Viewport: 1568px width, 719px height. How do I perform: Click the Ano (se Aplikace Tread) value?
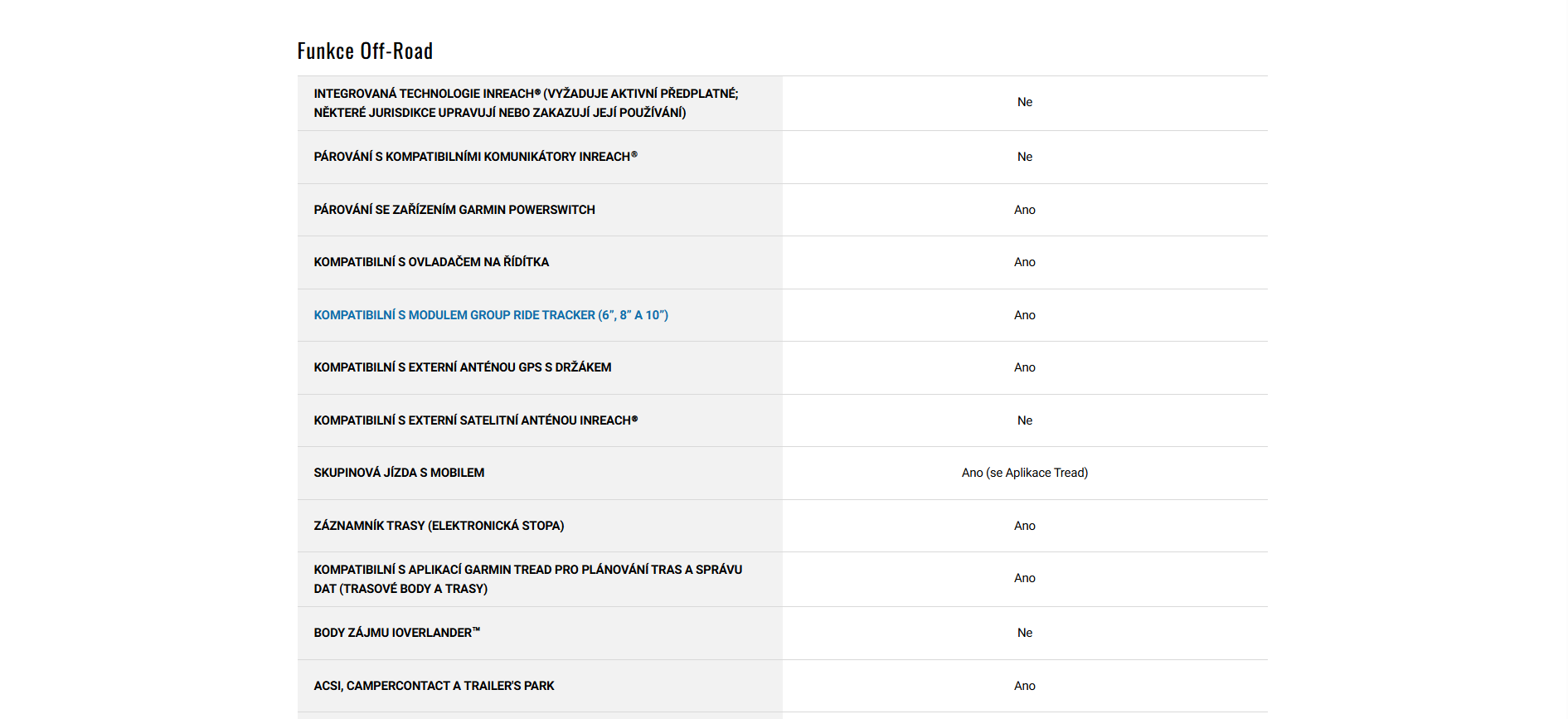click(1024, 473)
